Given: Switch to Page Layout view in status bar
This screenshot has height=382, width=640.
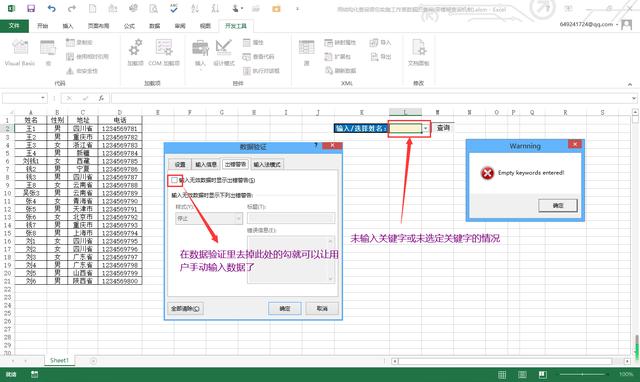Looking at the screenshot, I should (x=522, y=374).
